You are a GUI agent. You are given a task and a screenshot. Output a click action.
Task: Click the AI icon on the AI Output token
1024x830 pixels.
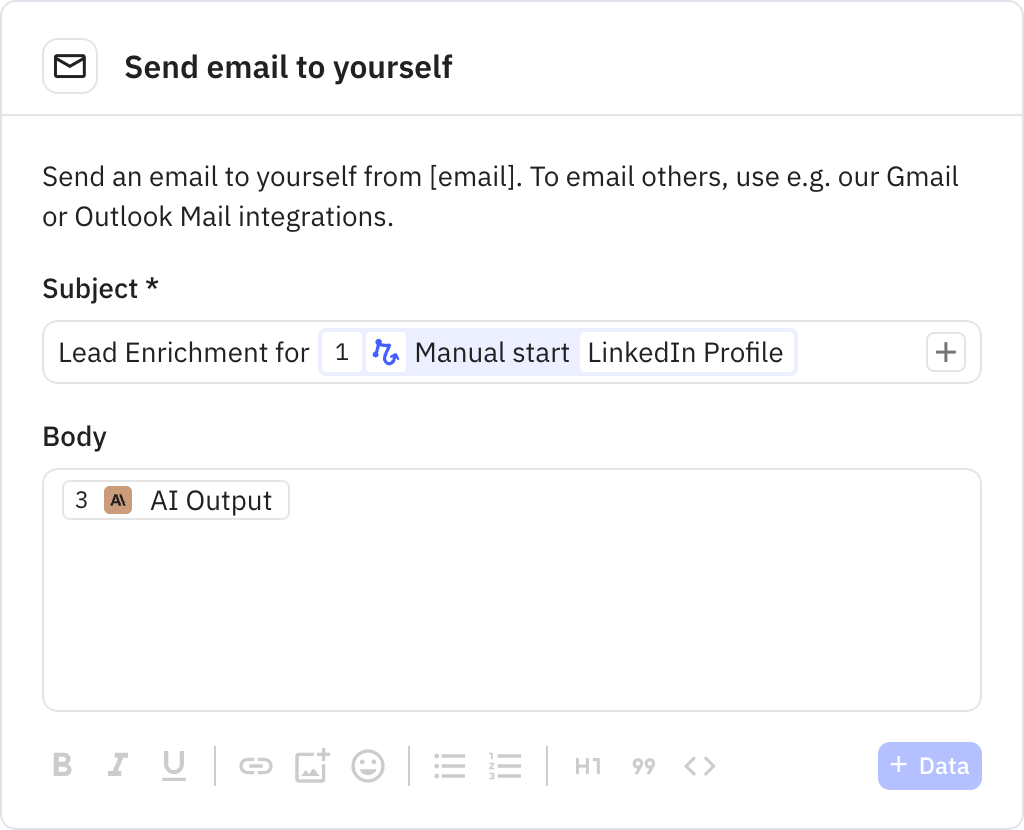(x=118, y=500)
